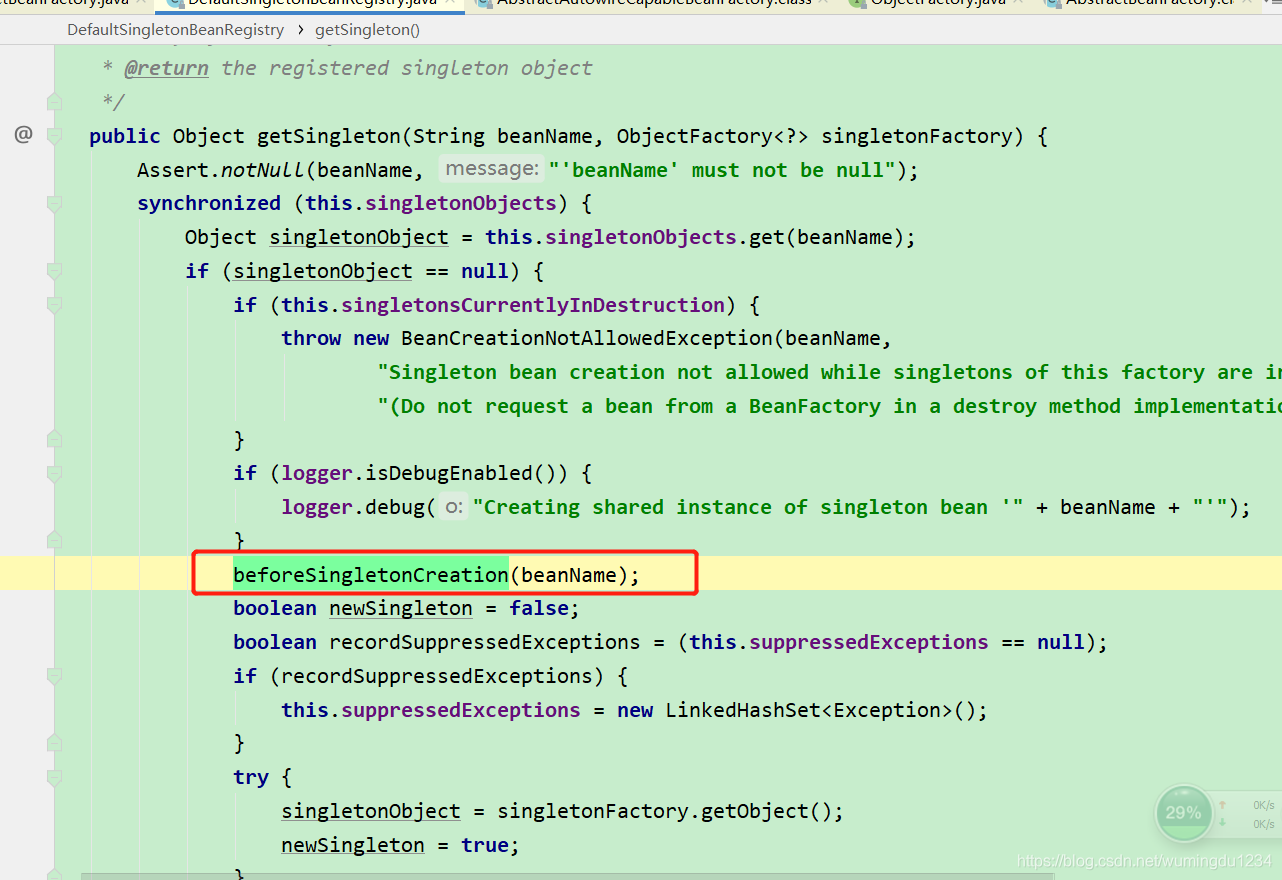1282x880 pixels.
Task: Fold the 'if (singletonObject == null)' block
Action: [54, 271]
